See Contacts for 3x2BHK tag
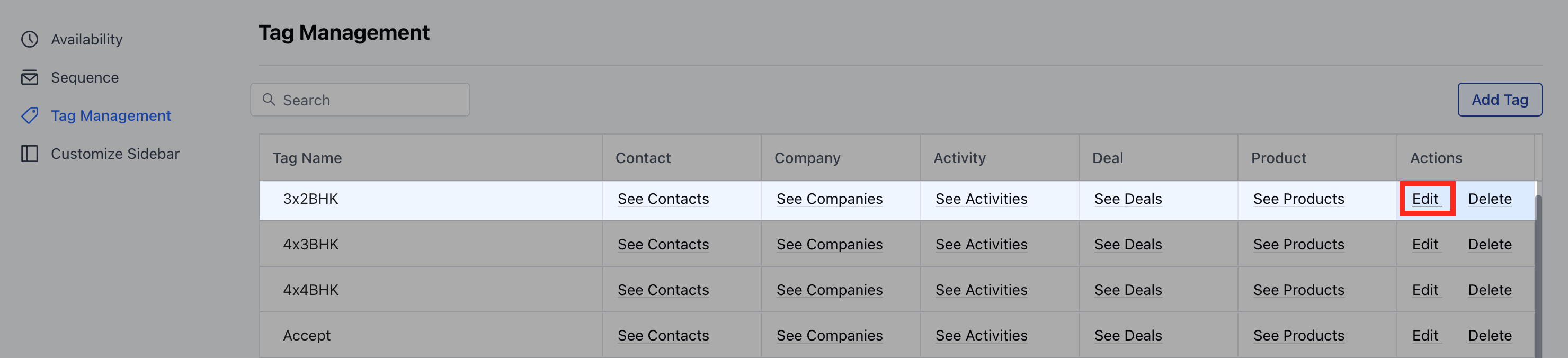Viewport: 1568px width, 358px height. point(663,199)
